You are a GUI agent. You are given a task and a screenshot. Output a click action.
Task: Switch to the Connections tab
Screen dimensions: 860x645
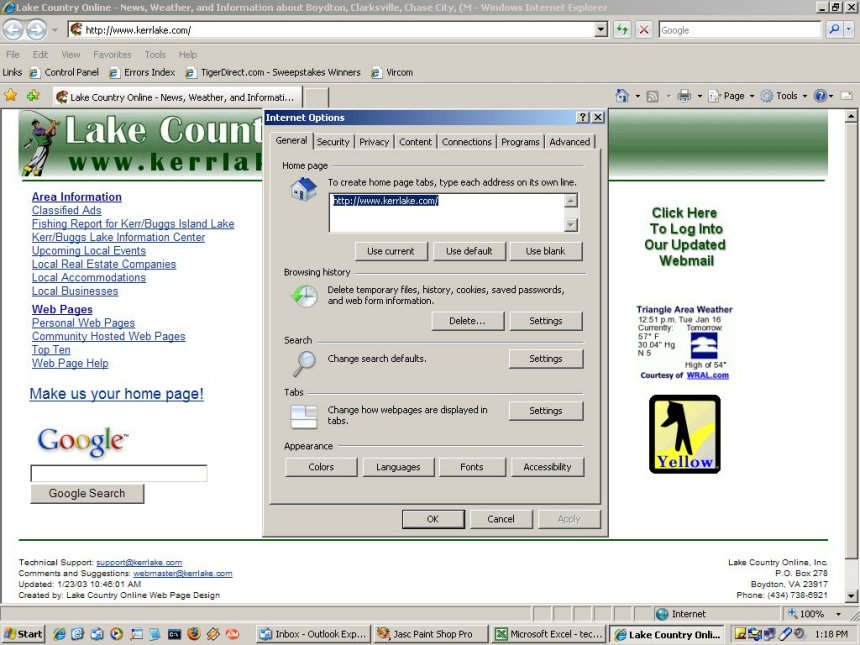[467, 142]
